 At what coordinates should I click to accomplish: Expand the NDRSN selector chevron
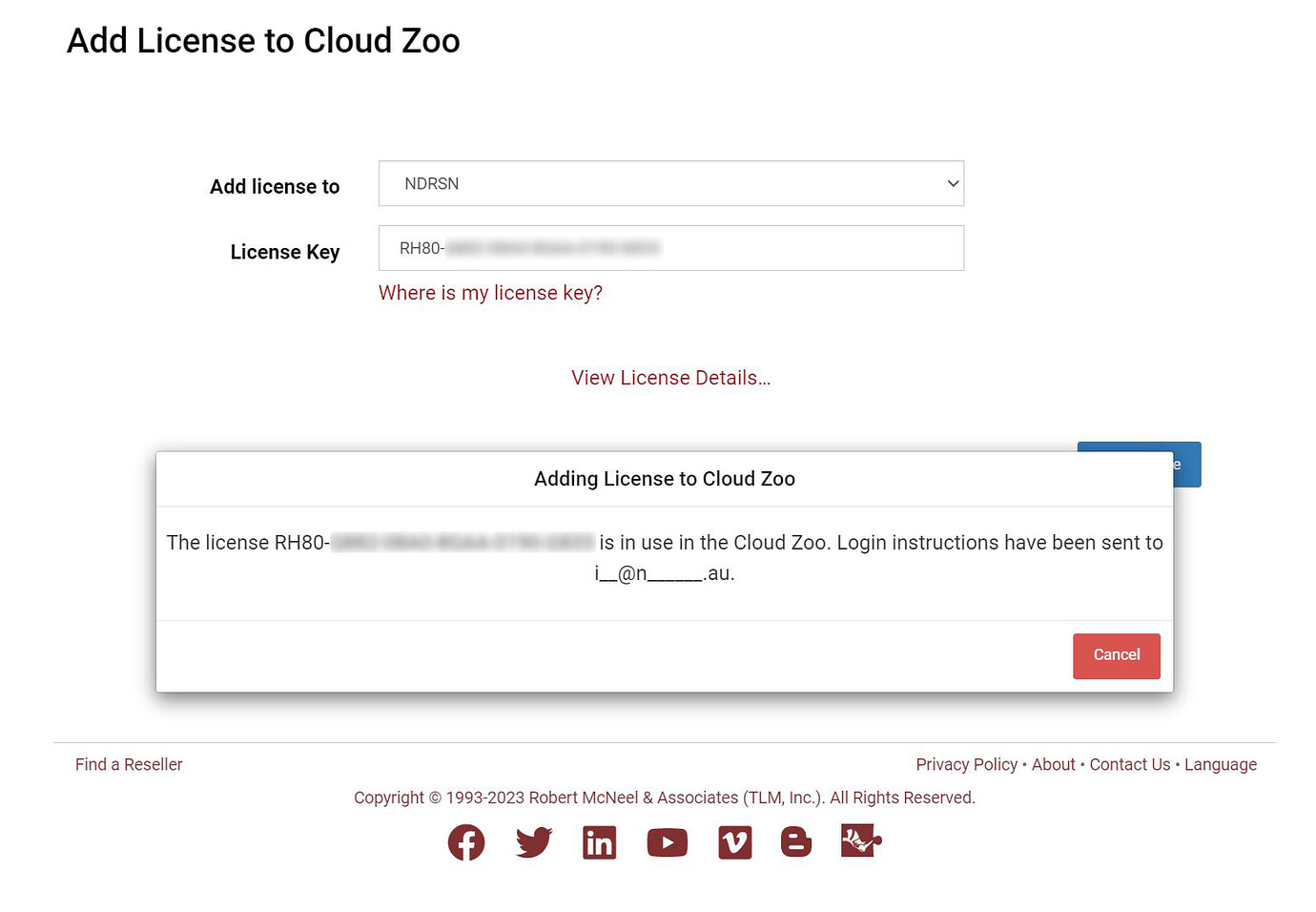click(953, 183)
